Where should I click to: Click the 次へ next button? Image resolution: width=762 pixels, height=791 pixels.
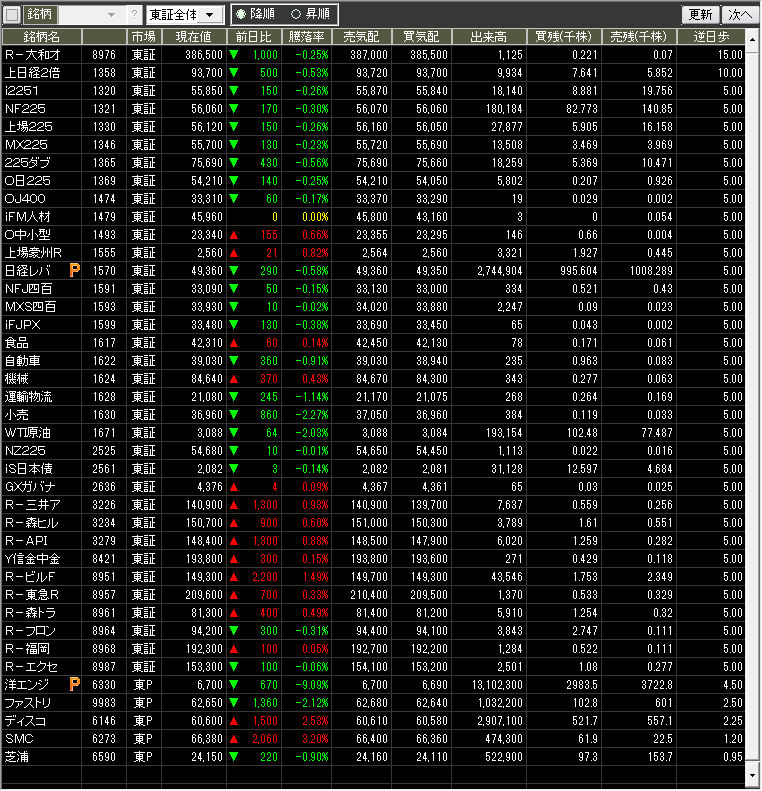click(x=739, y=15)
